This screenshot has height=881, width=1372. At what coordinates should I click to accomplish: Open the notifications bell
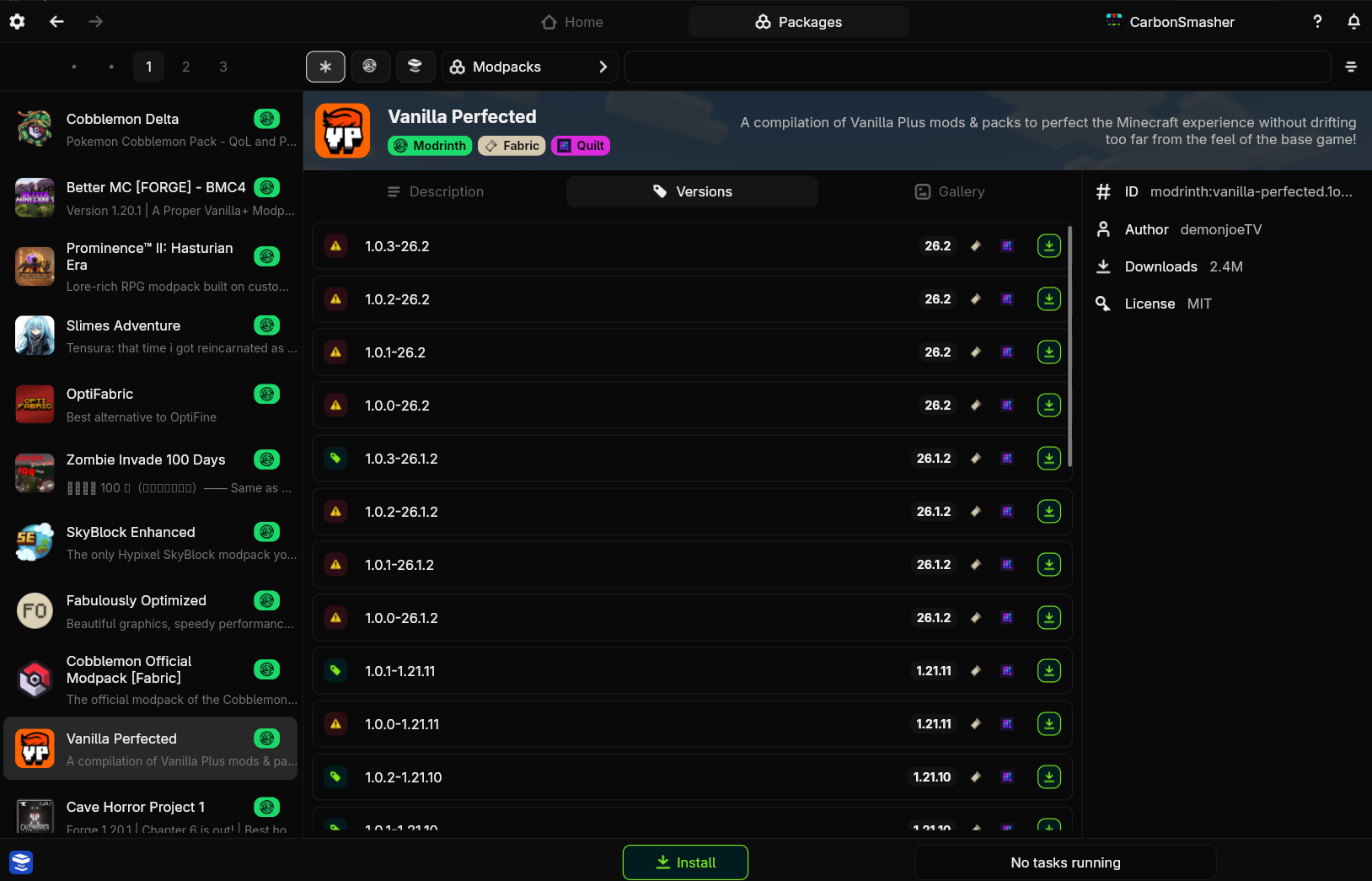pyautogui.click(x=1353, y=22)
